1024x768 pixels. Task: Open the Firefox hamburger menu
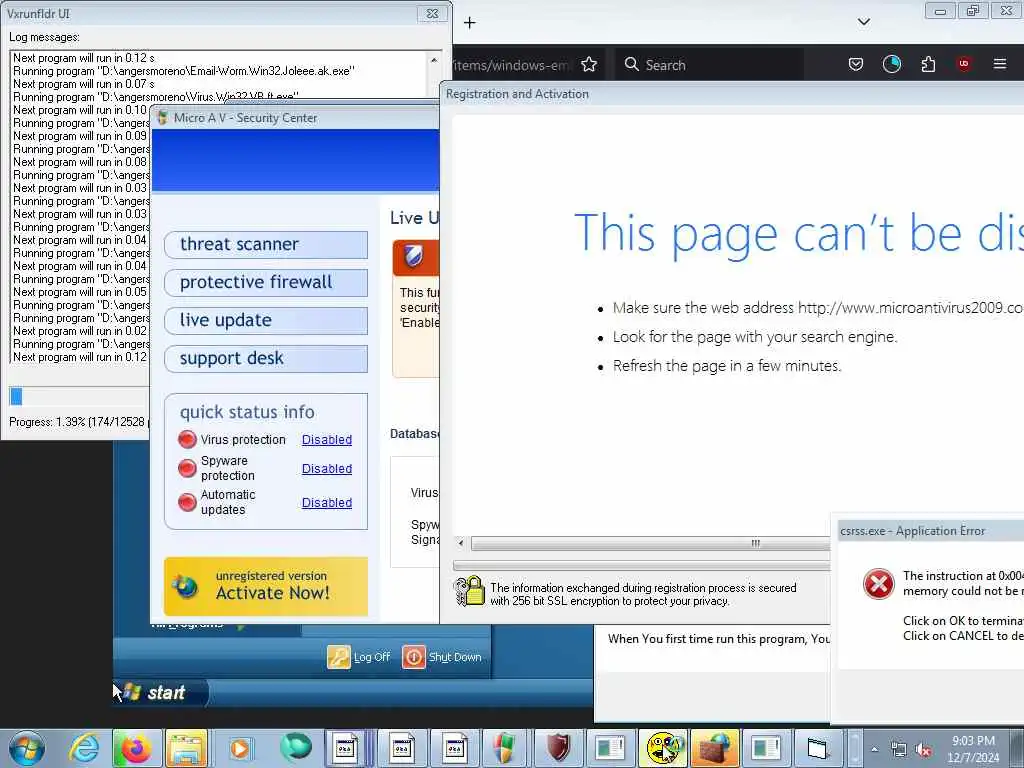click(1000, 64)
